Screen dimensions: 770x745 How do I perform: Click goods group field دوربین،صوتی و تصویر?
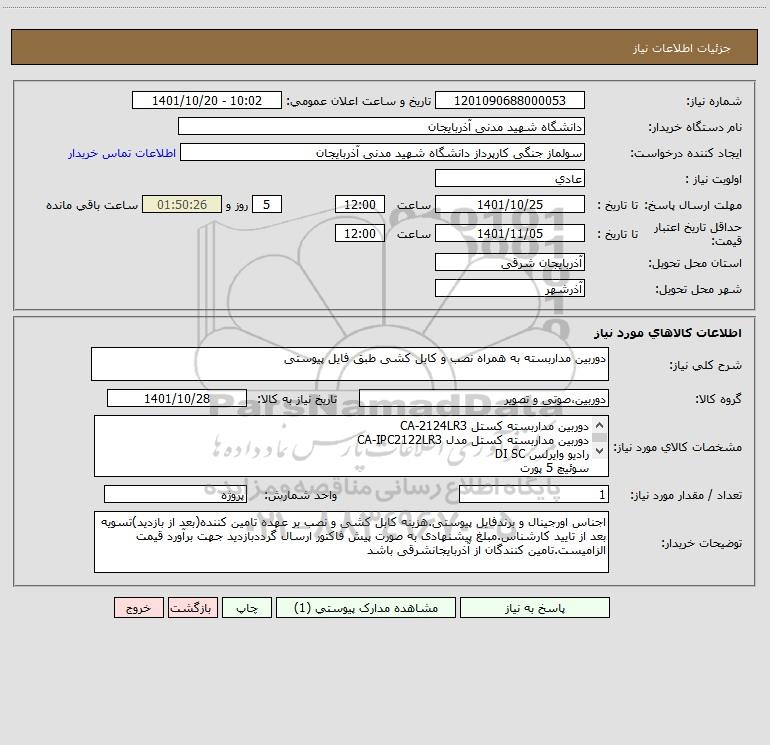[484, 398]
